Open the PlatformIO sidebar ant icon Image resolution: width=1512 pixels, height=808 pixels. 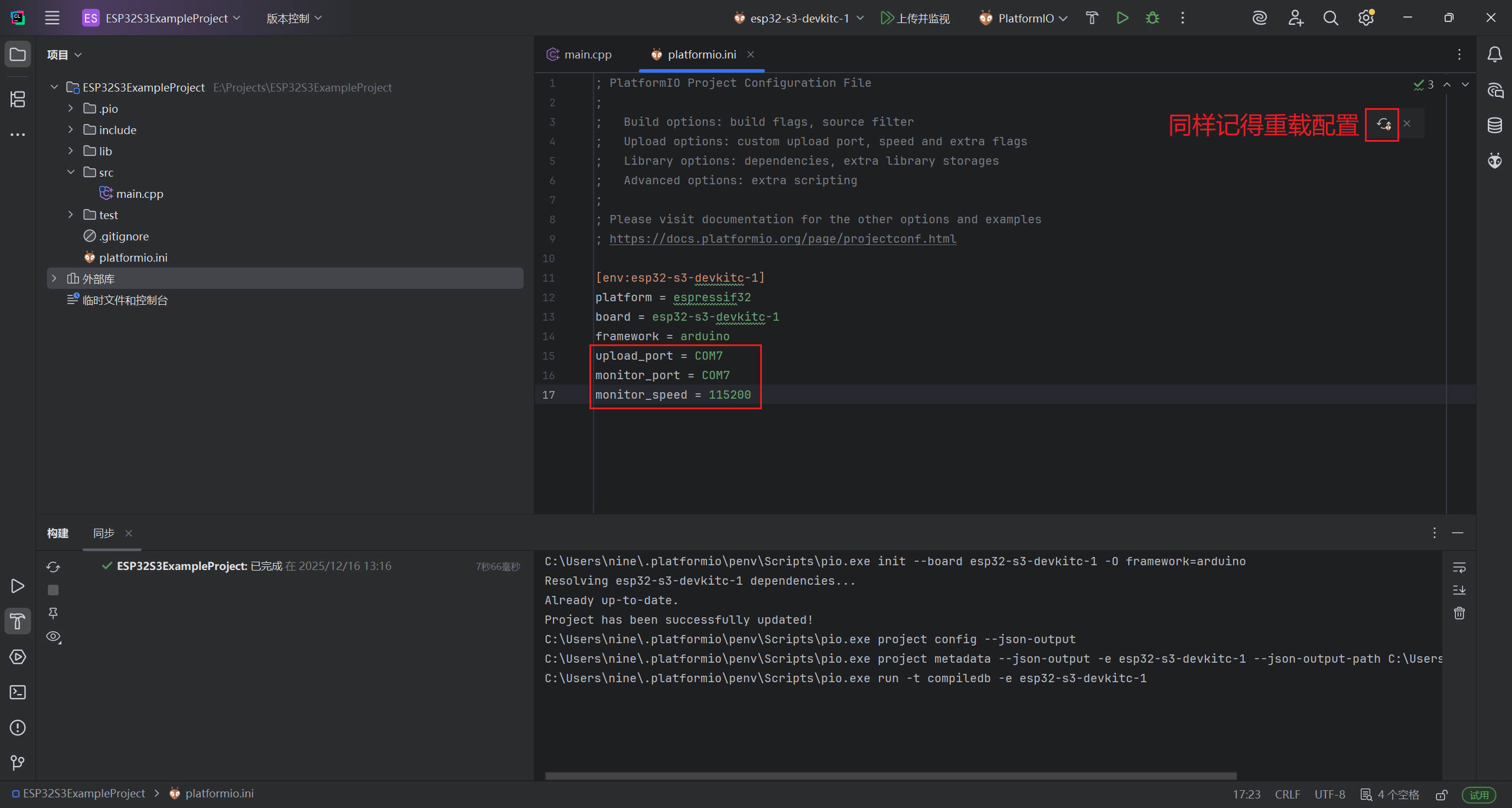click(x=1494, y=160)
